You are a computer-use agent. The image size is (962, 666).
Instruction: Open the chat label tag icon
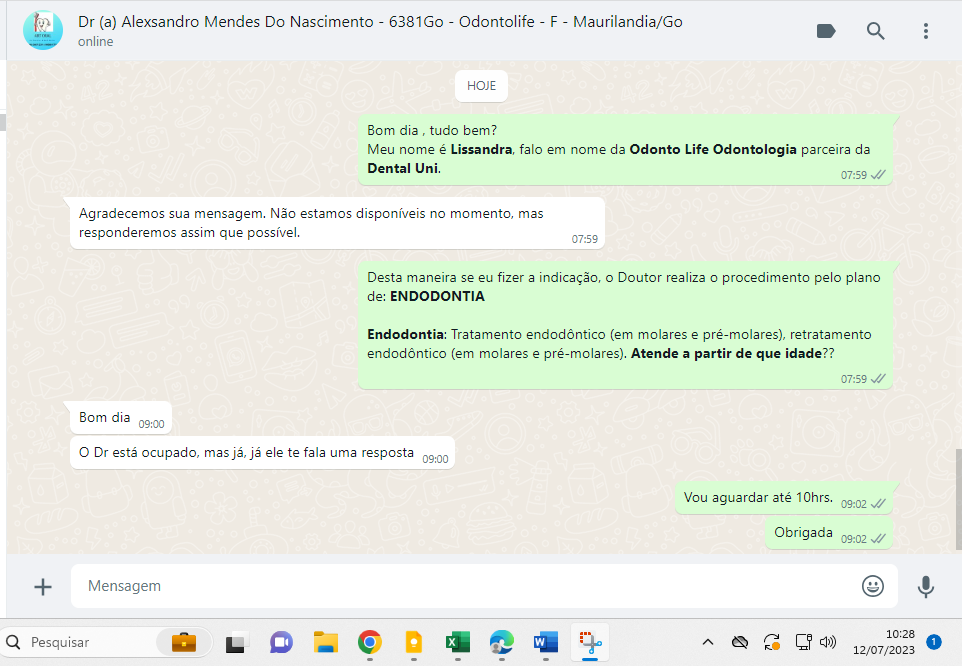click(x=826, y=31)
